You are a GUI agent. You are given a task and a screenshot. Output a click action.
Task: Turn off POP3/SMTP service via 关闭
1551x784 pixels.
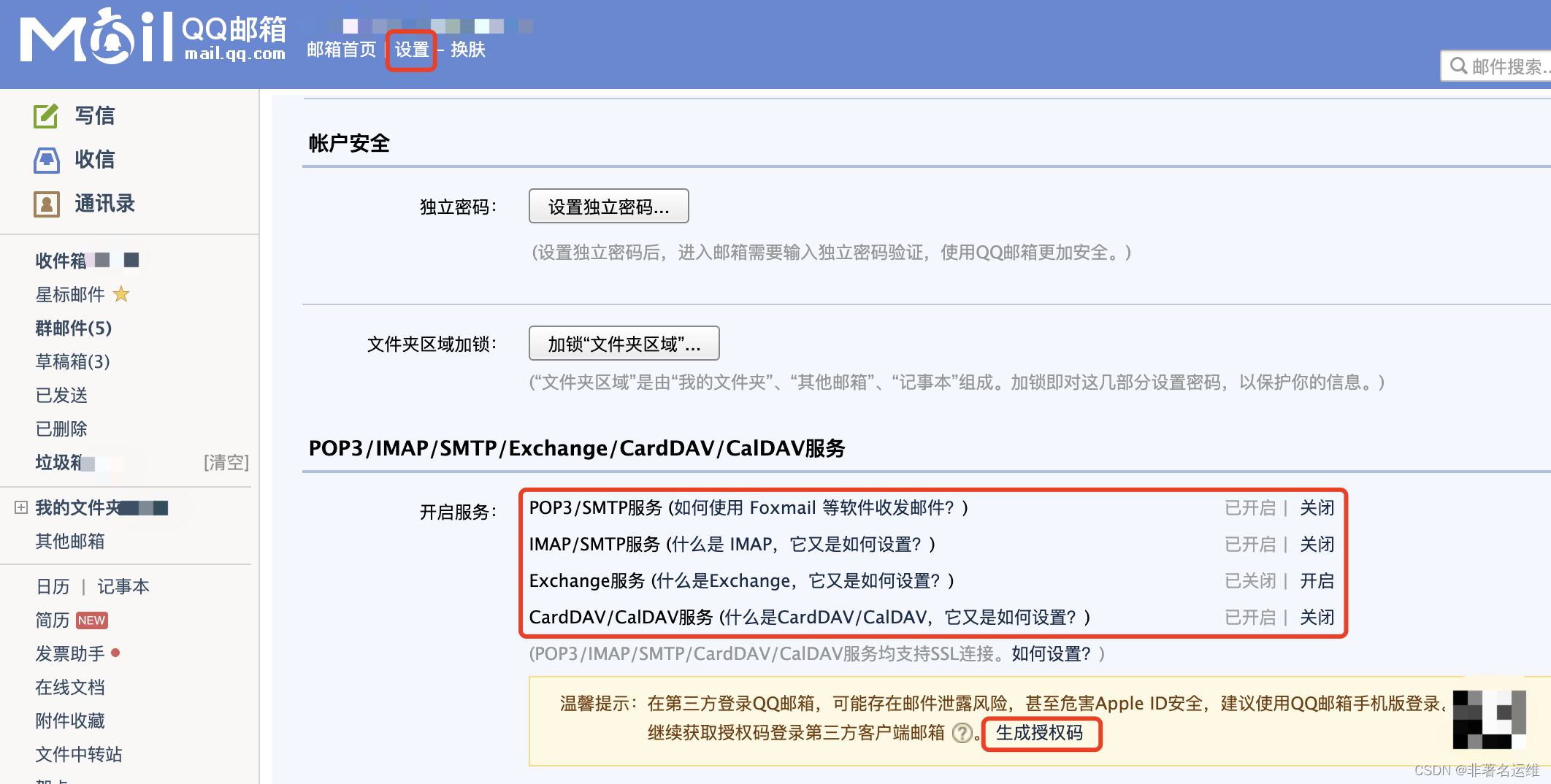pyautogui.click(x=1317, y=508)
